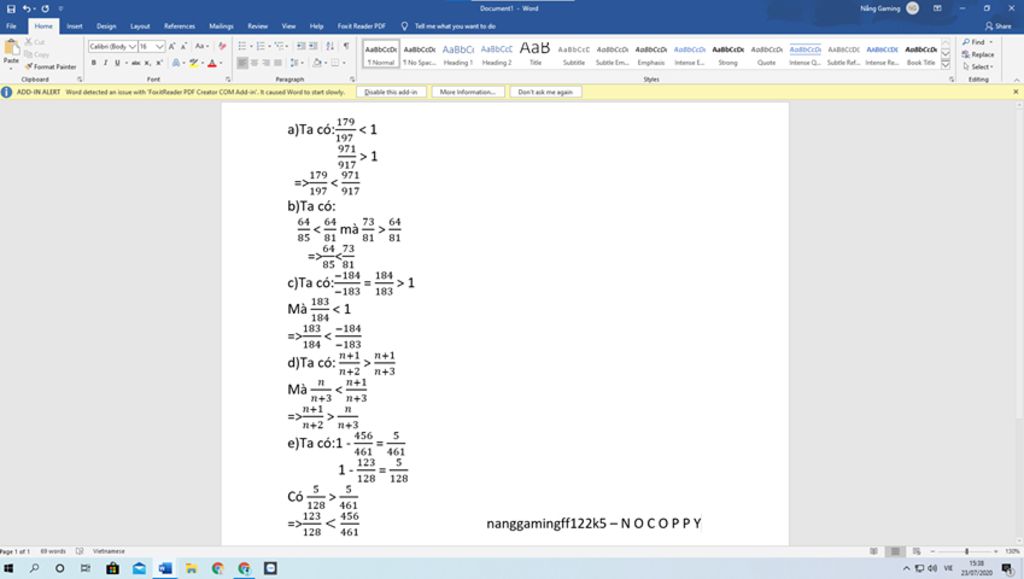Switch to the Design ribbon tab
Viewport: 1024px width, 579px height.
click(x=106, y=26)
